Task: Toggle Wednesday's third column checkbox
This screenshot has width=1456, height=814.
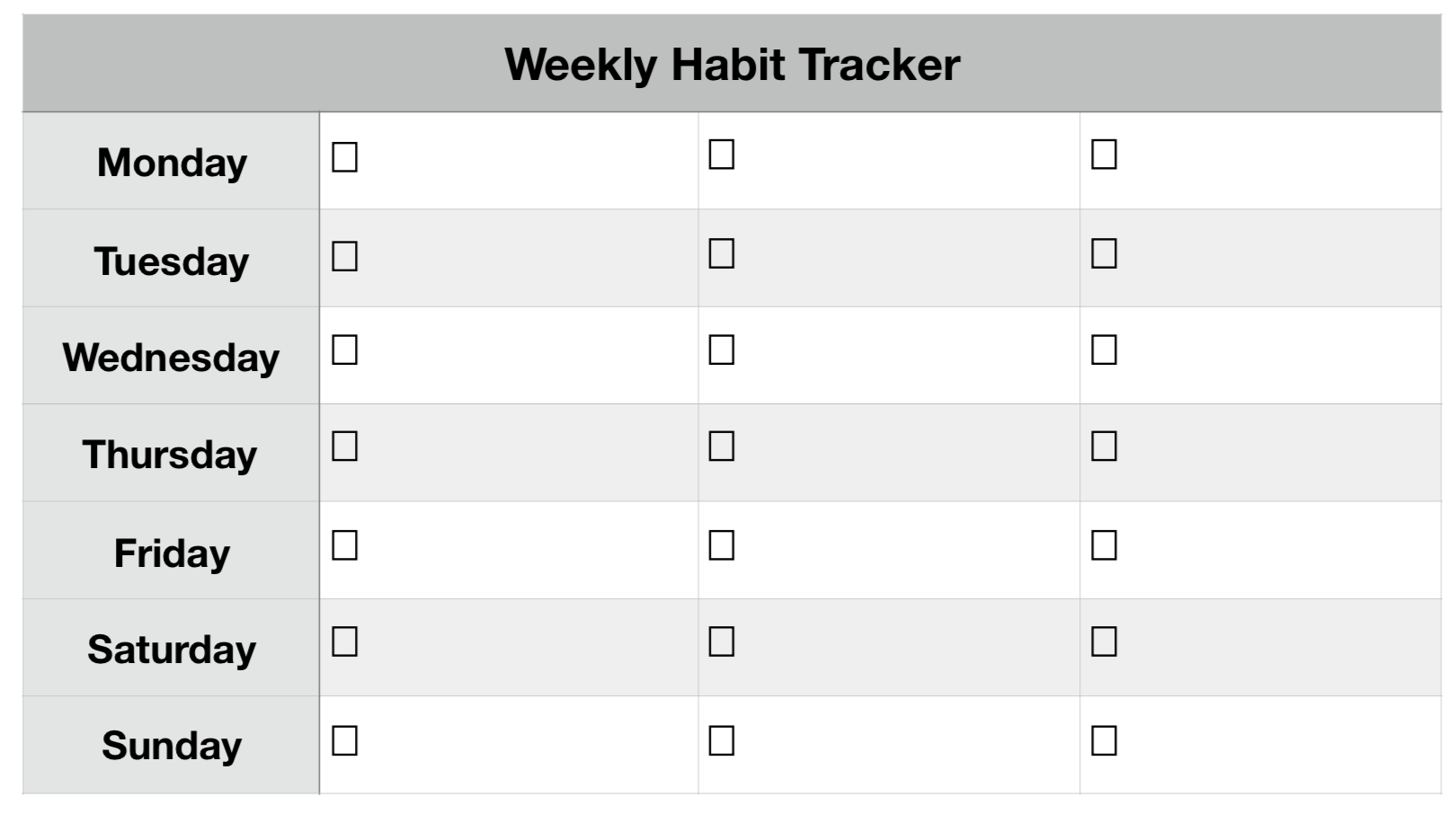Action: click(1104, 349)
